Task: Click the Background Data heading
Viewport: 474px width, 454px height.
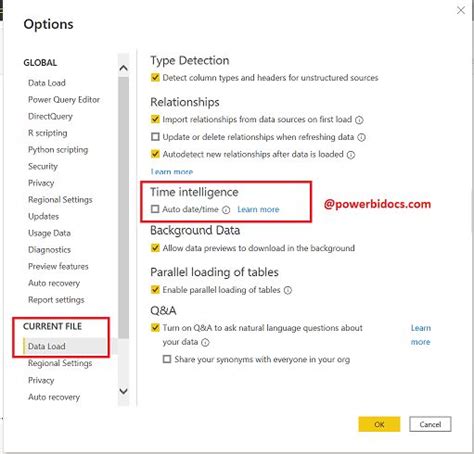Action: [195, 230]
